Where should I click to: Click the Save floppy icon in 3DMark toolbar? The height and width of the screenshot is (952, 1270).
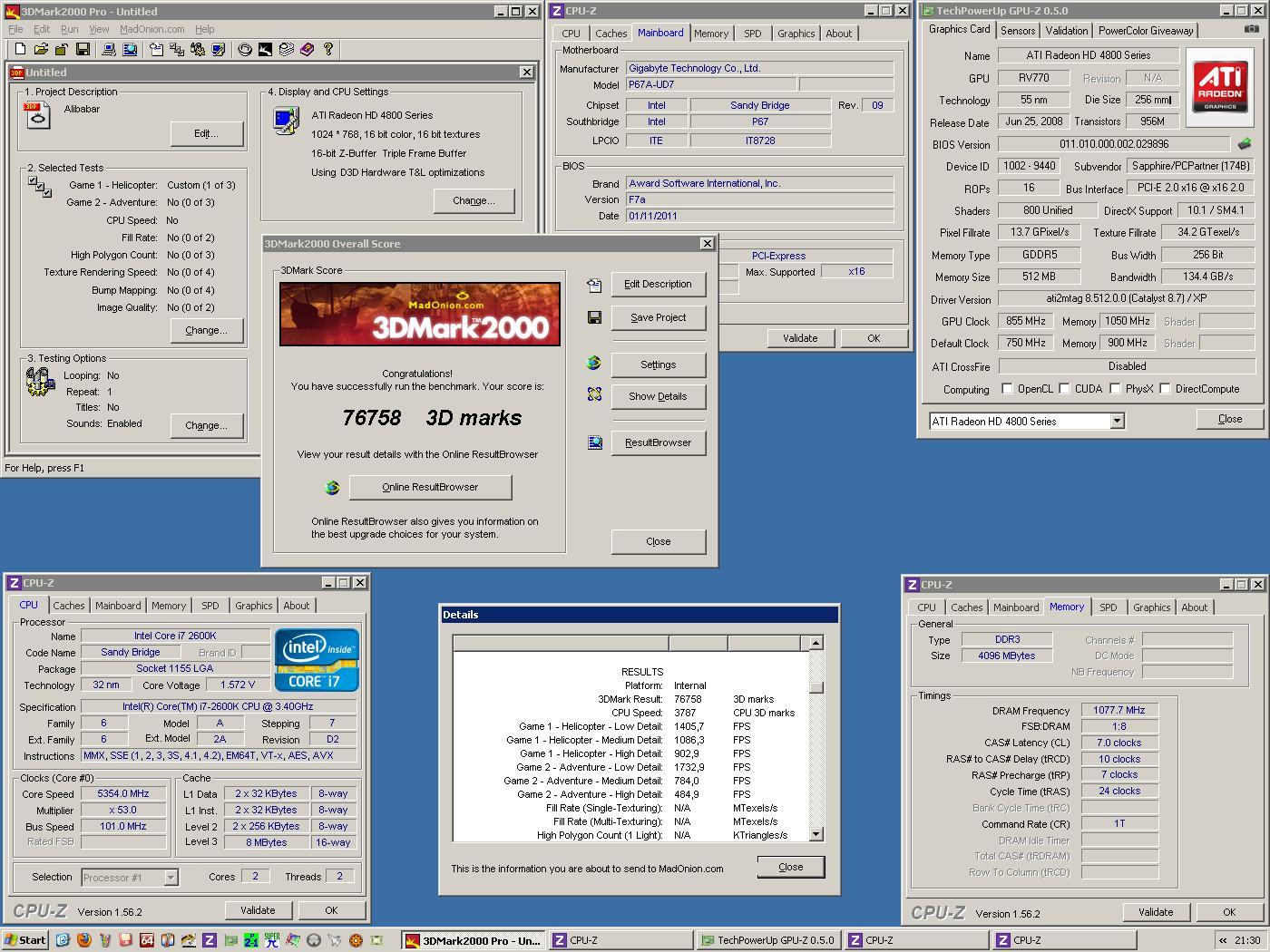tap(83, 49)
